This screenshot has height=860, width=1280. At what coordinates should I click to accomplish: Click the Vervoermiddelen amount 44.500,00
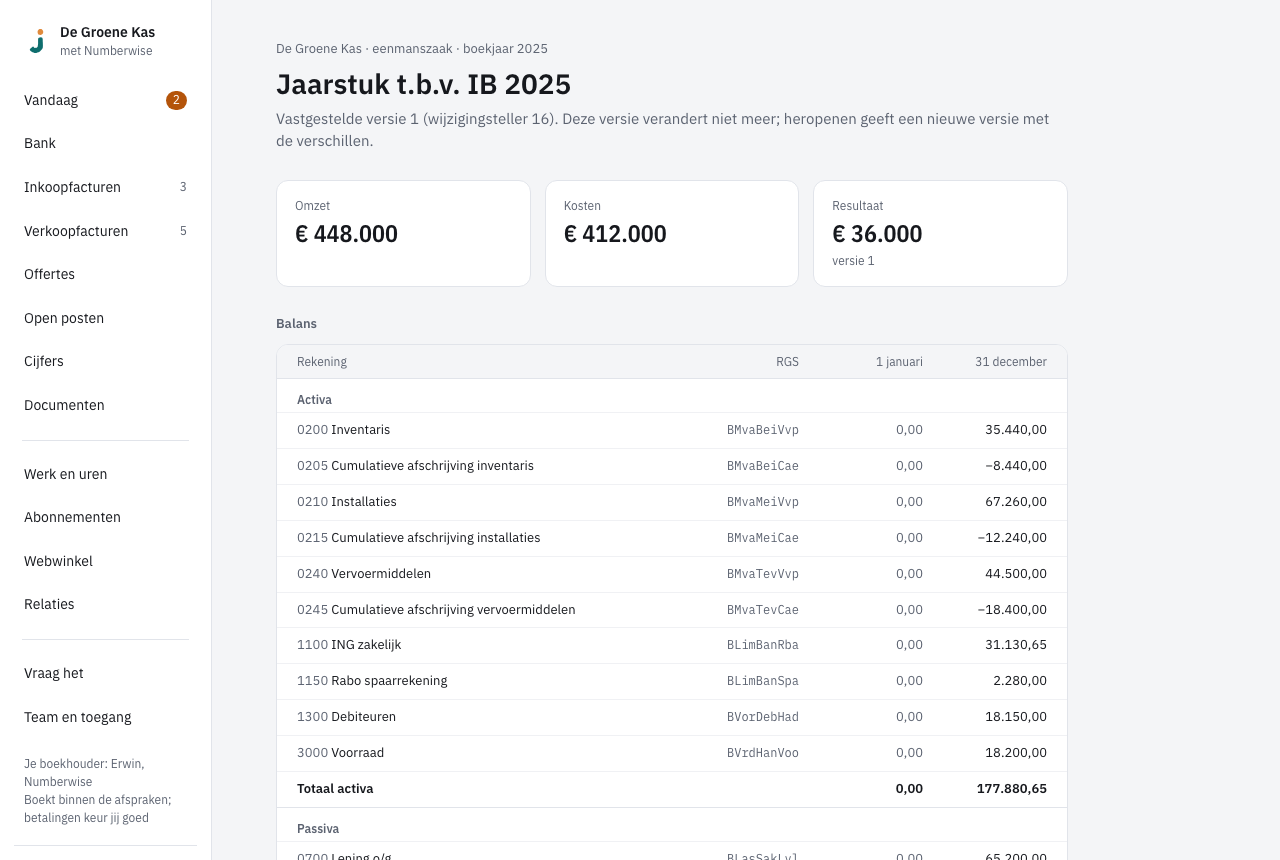pos(1016,574)
